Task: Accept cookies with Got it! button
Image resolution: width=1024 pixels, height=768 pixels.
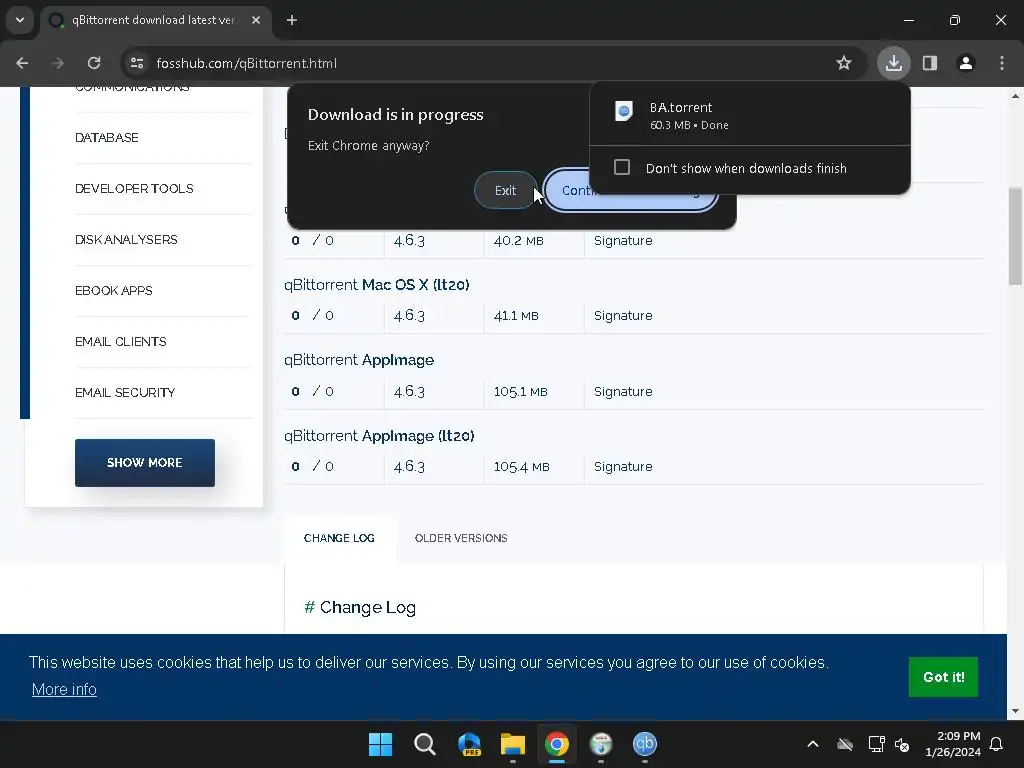Action: point(943,677)
